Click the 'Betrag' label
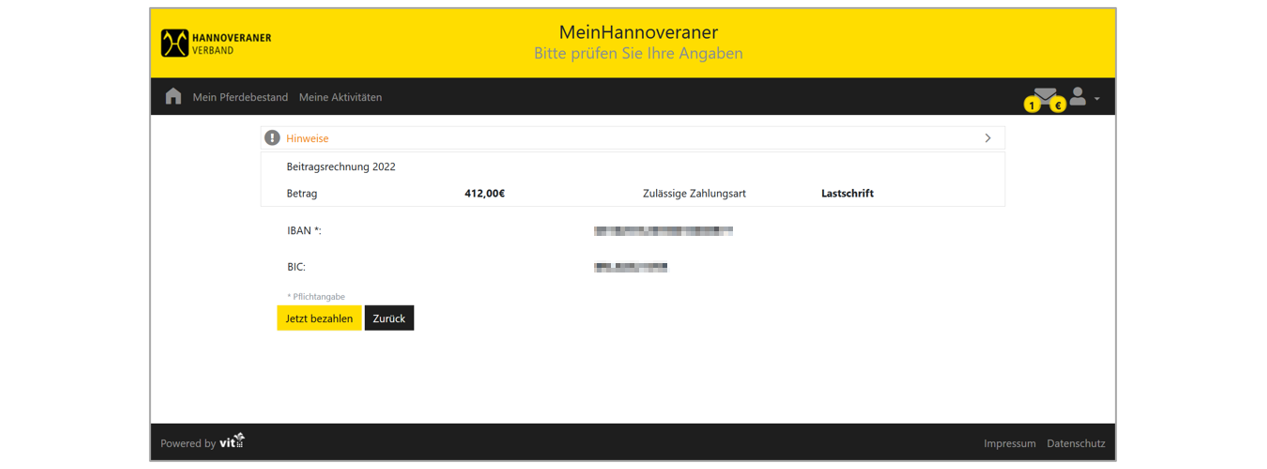The width and height of the screenshot is (1267, 469). coord(302,193)
